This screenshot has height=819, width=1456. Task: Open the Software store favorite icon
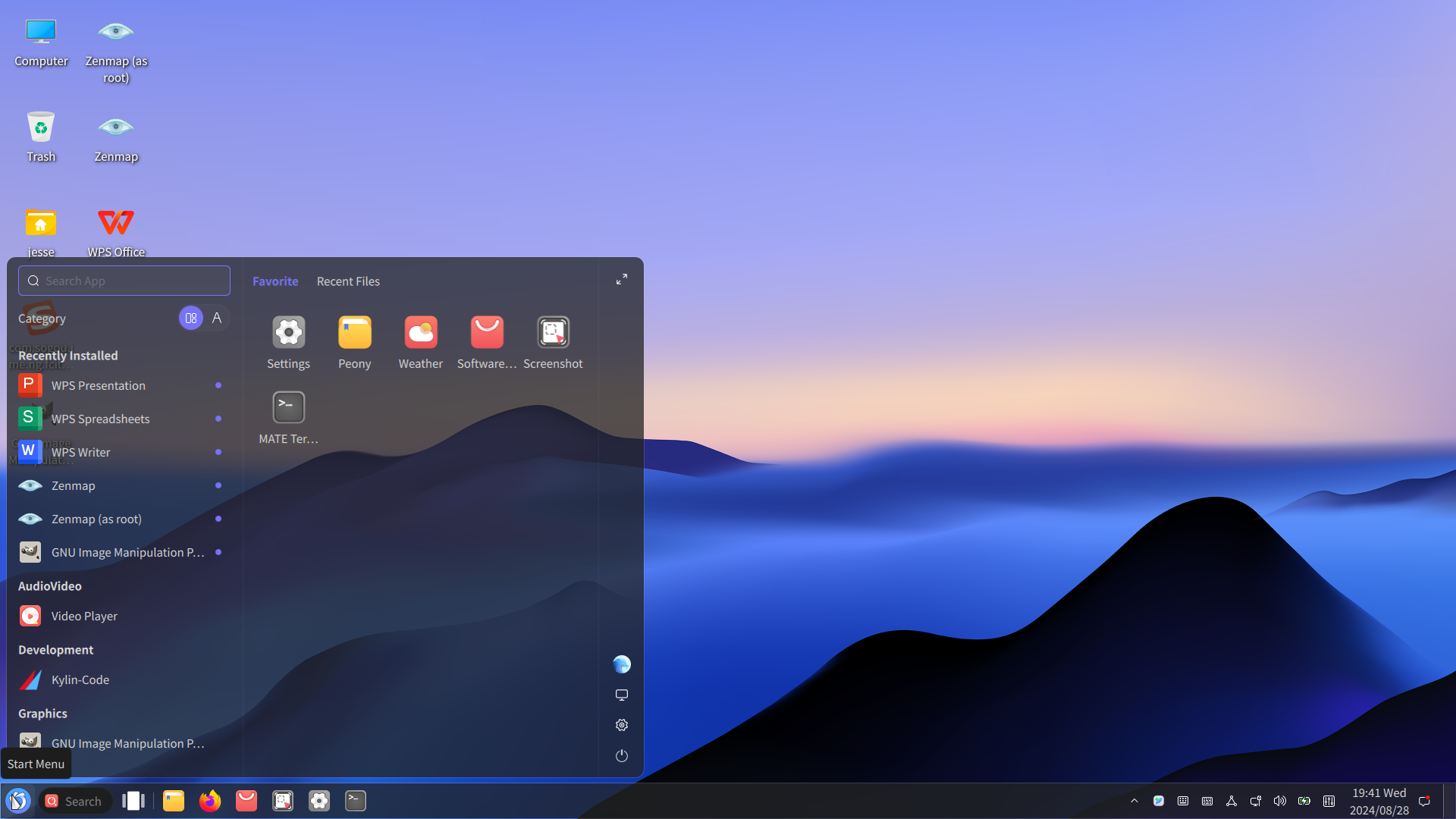coord(486,343)
